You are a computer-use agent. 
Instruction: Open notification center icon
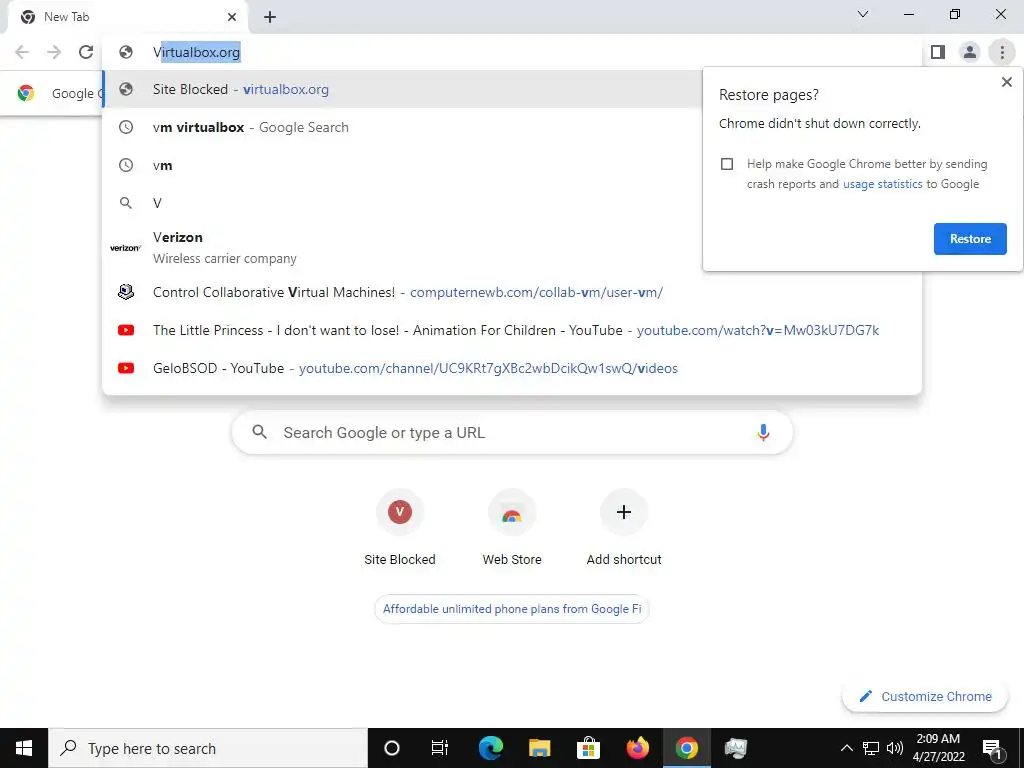coord(992,748)
